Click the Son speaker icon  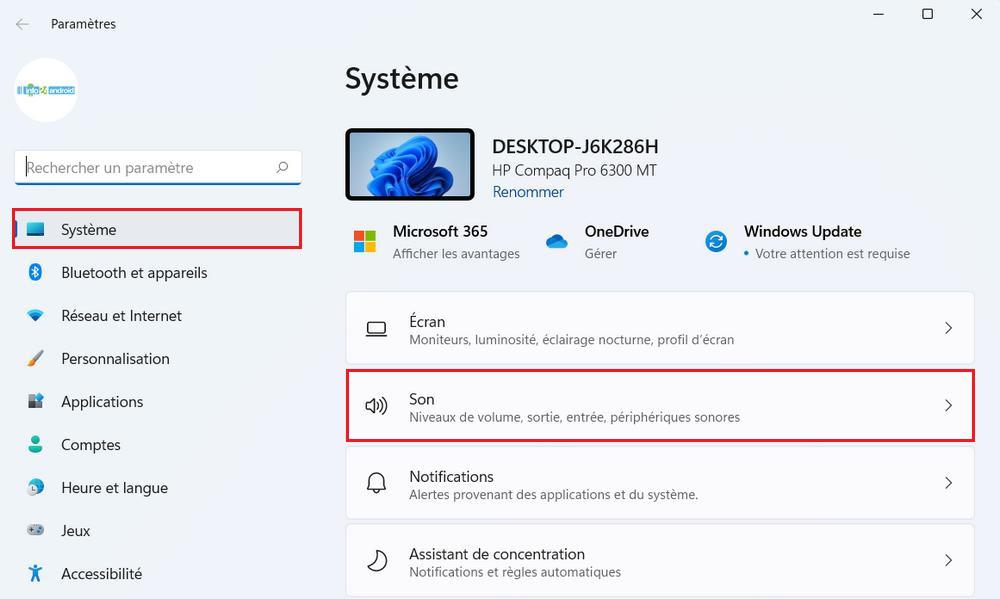coord(376,405)
